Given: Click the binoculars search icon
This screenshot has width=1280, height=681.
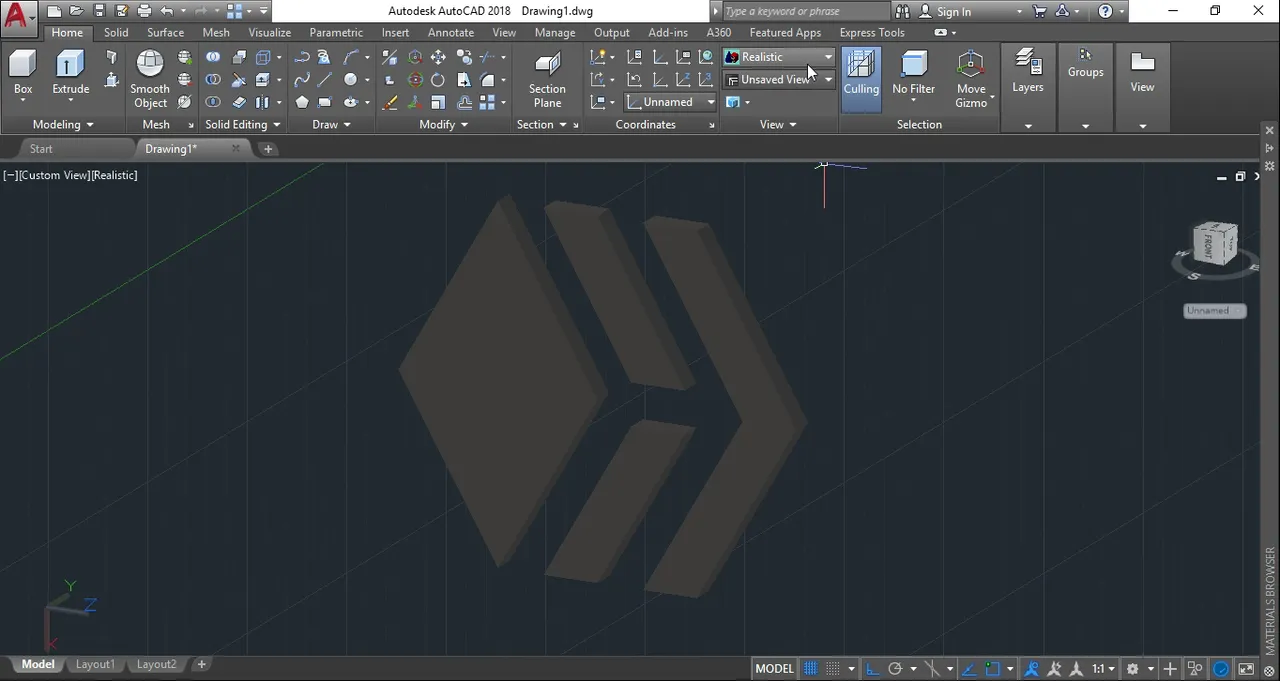Looking at the screenshot, I should click(x=903, y=11).
